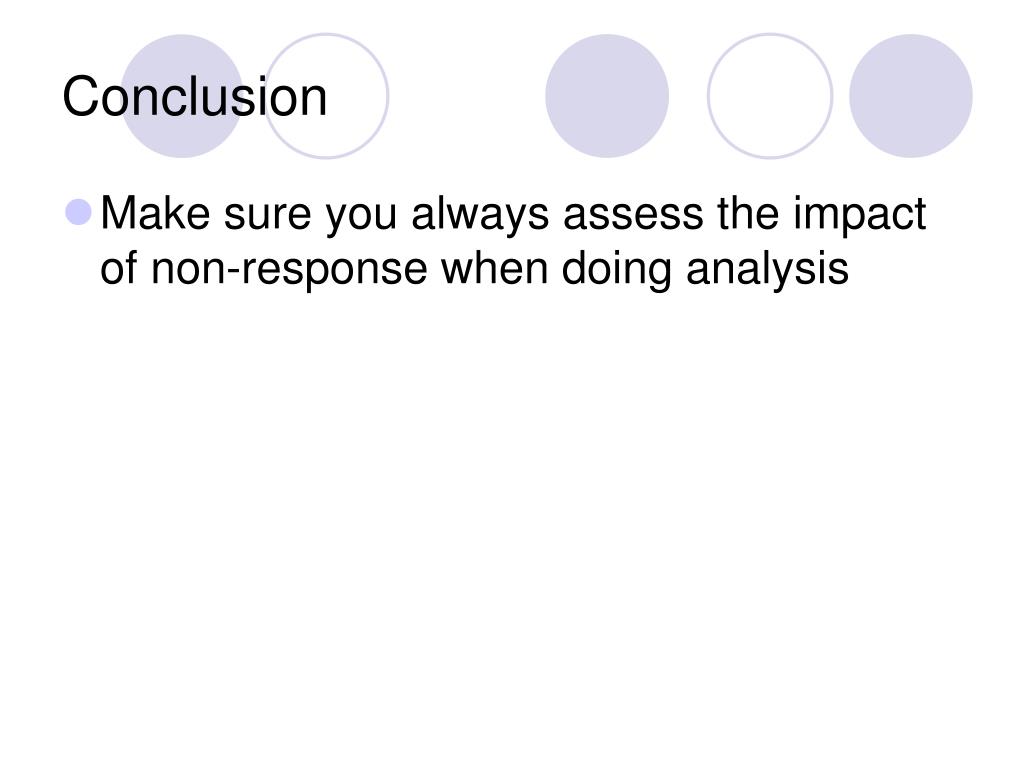Click the word Make in bullet text

click(x=155, y=213)
